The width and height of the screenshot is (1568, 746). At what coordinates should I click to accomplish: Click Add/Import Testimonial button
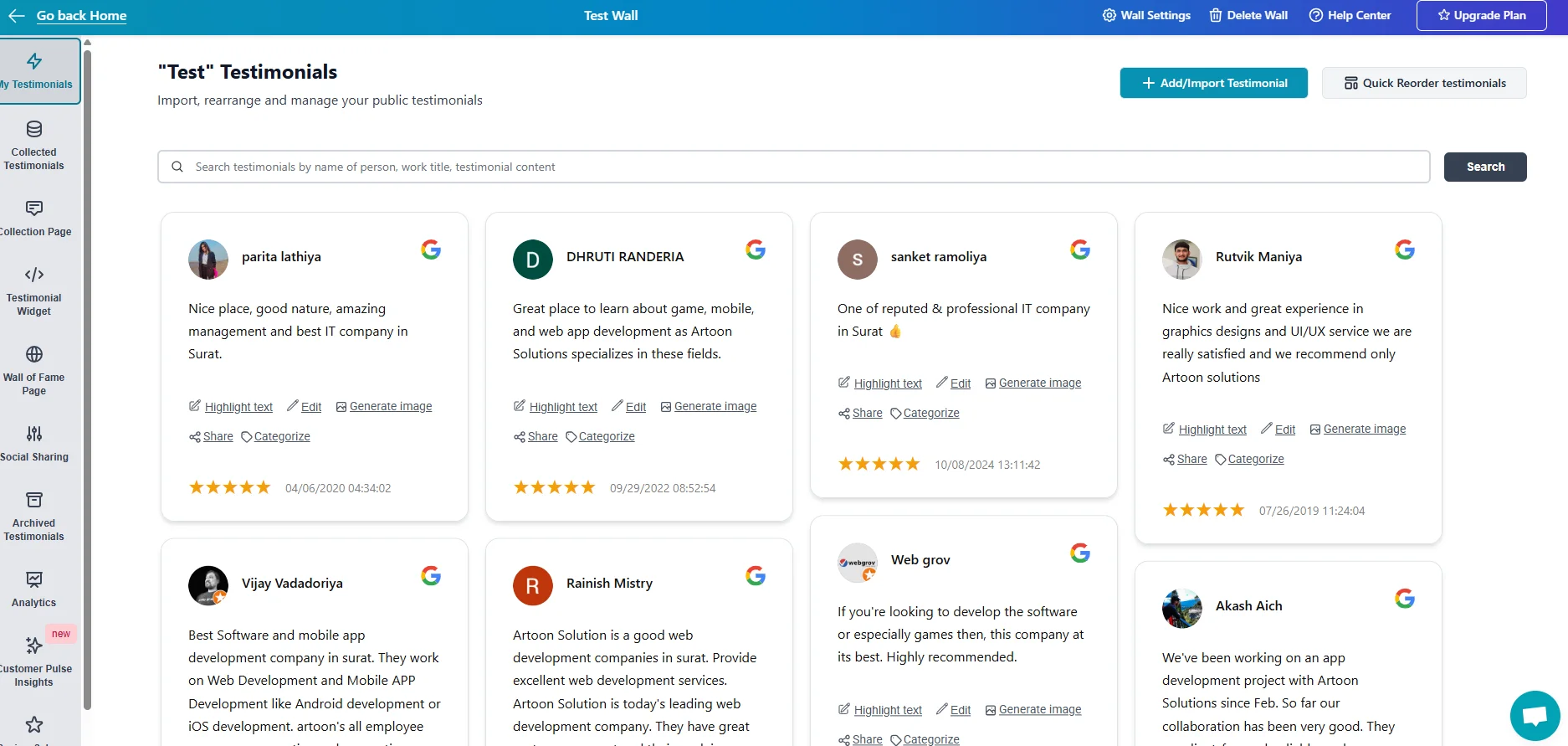pos(1213,83)
